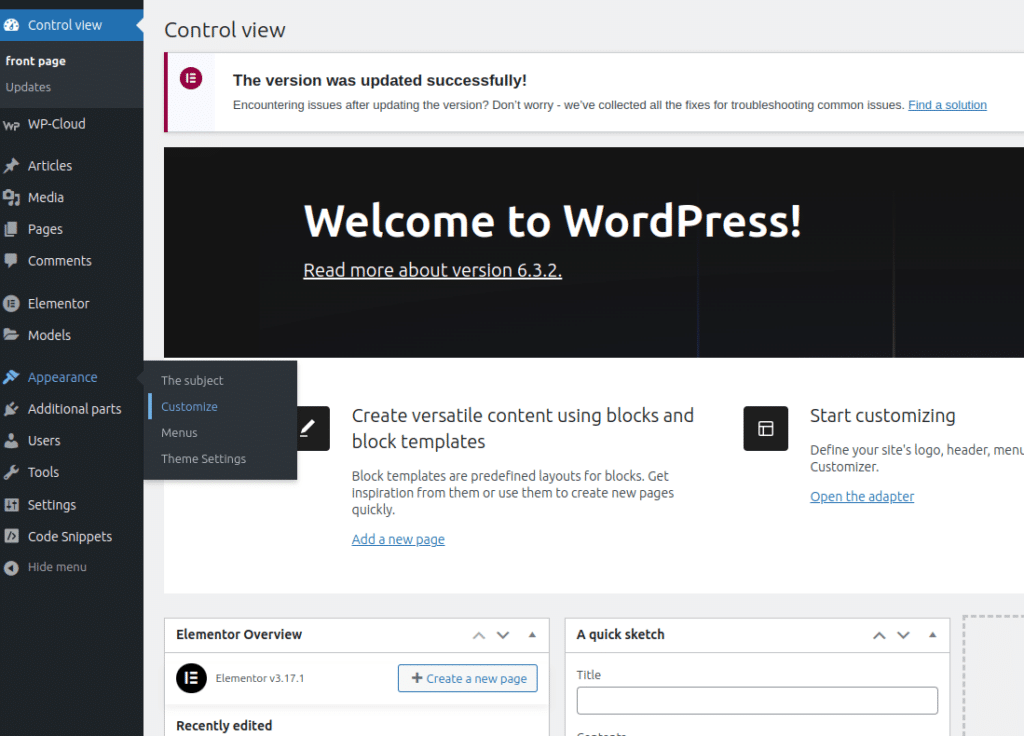Click the Comments bubble icon

click(11, 261)
